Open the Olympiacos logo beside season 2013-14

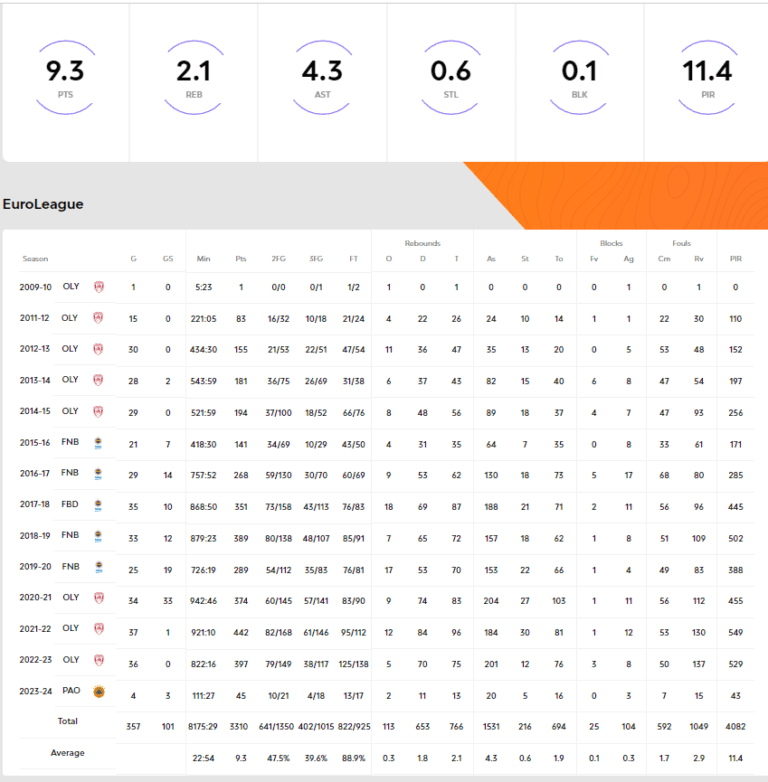click(x=98, y=380)
